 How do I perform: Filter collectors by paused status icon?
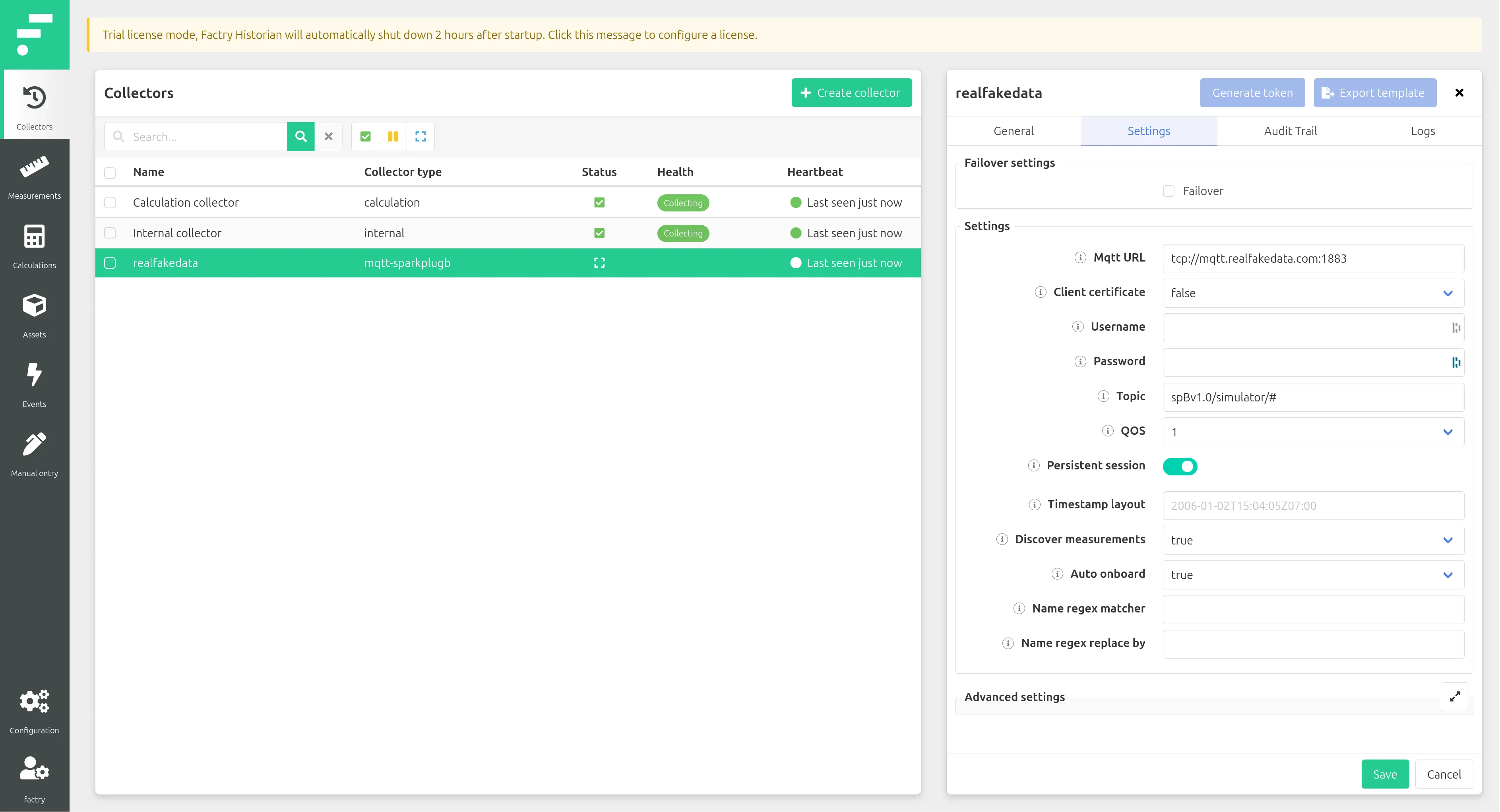click(393, 136)
